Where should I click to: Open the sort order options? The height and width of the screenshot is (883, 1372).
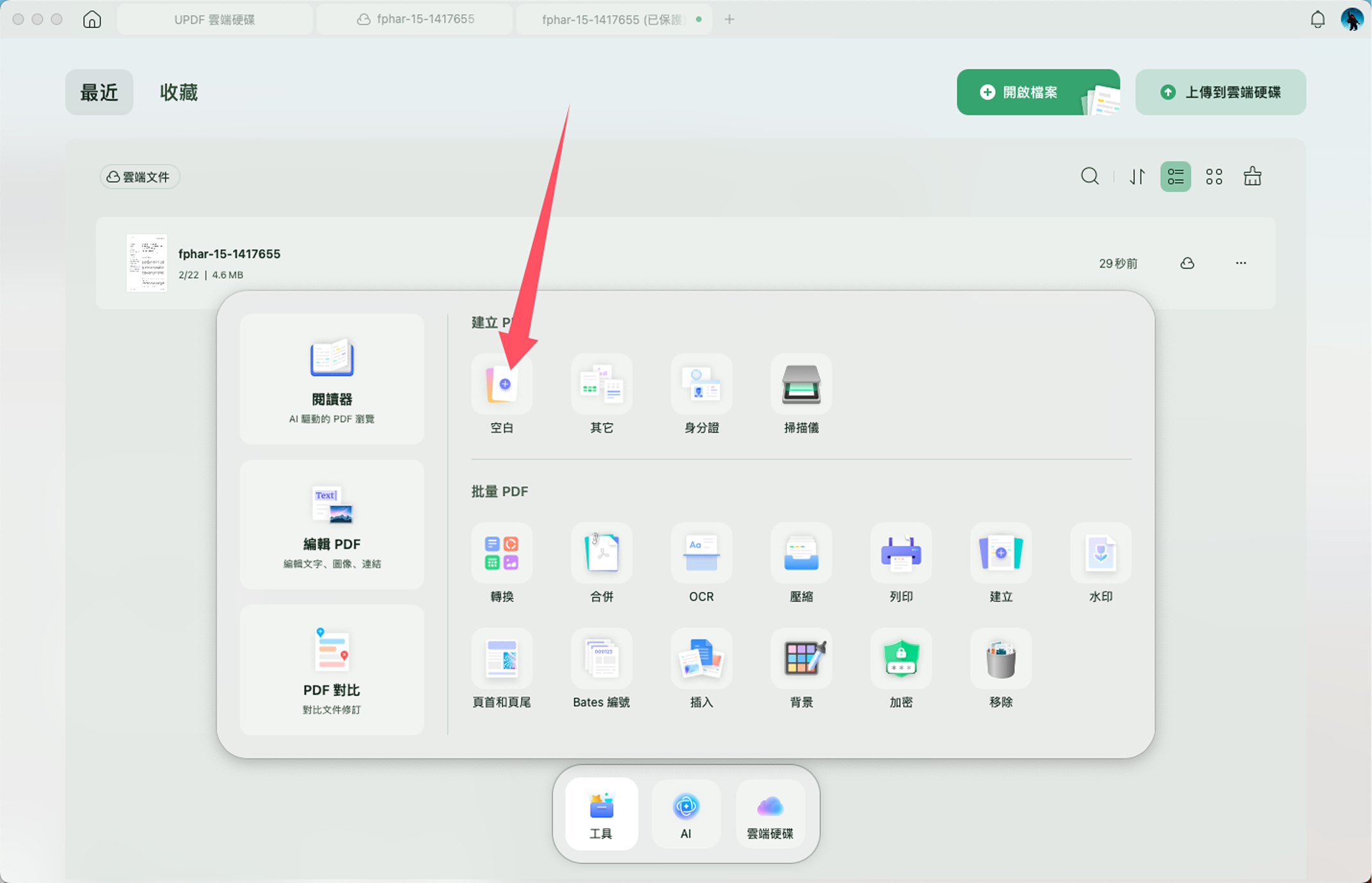(x=1137, y=177)
